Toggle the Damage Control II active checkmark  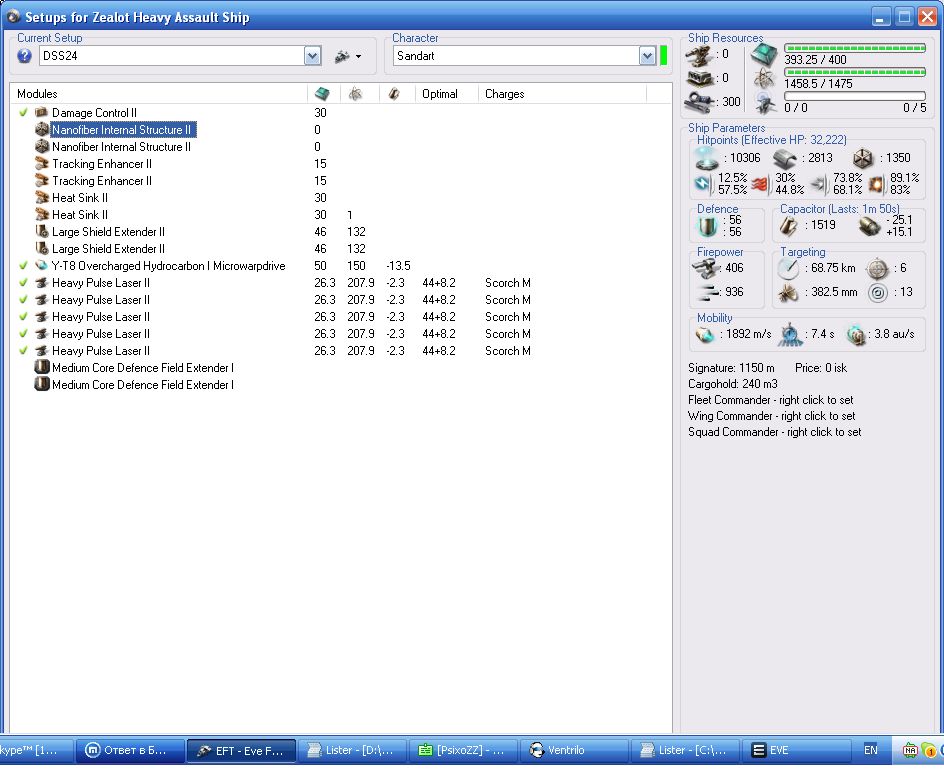click(x=23, y=113)
